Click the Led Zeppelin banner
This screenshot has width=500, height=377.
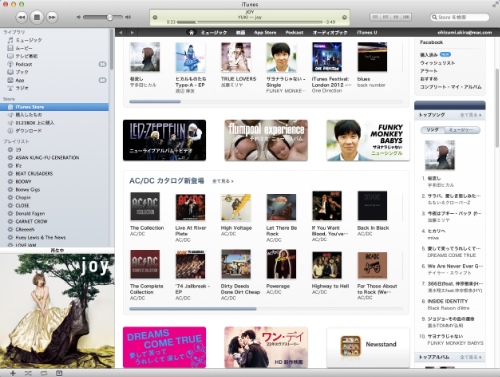click(x=164, y=140)
